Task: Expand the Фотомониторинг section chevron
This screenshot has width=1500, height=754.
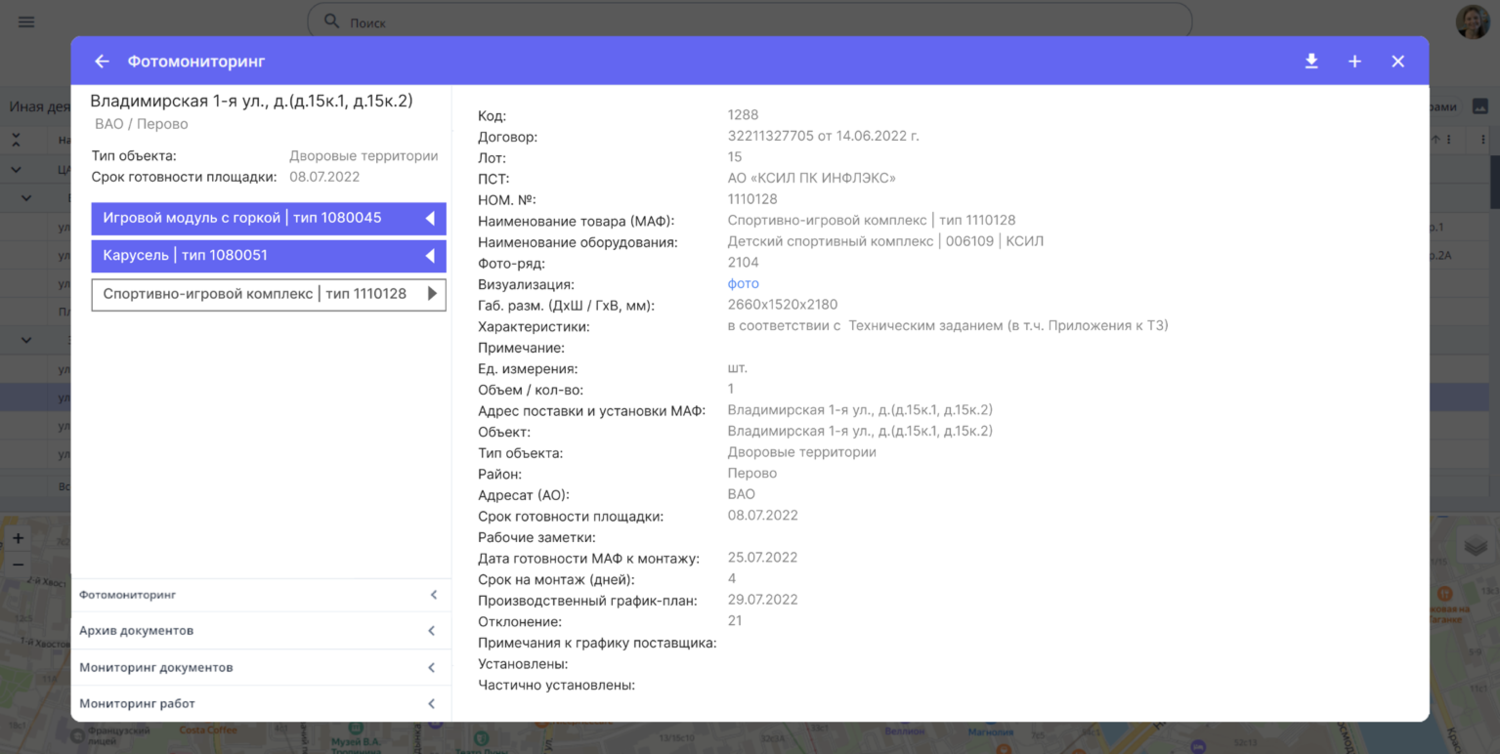Action: point(433,595)
